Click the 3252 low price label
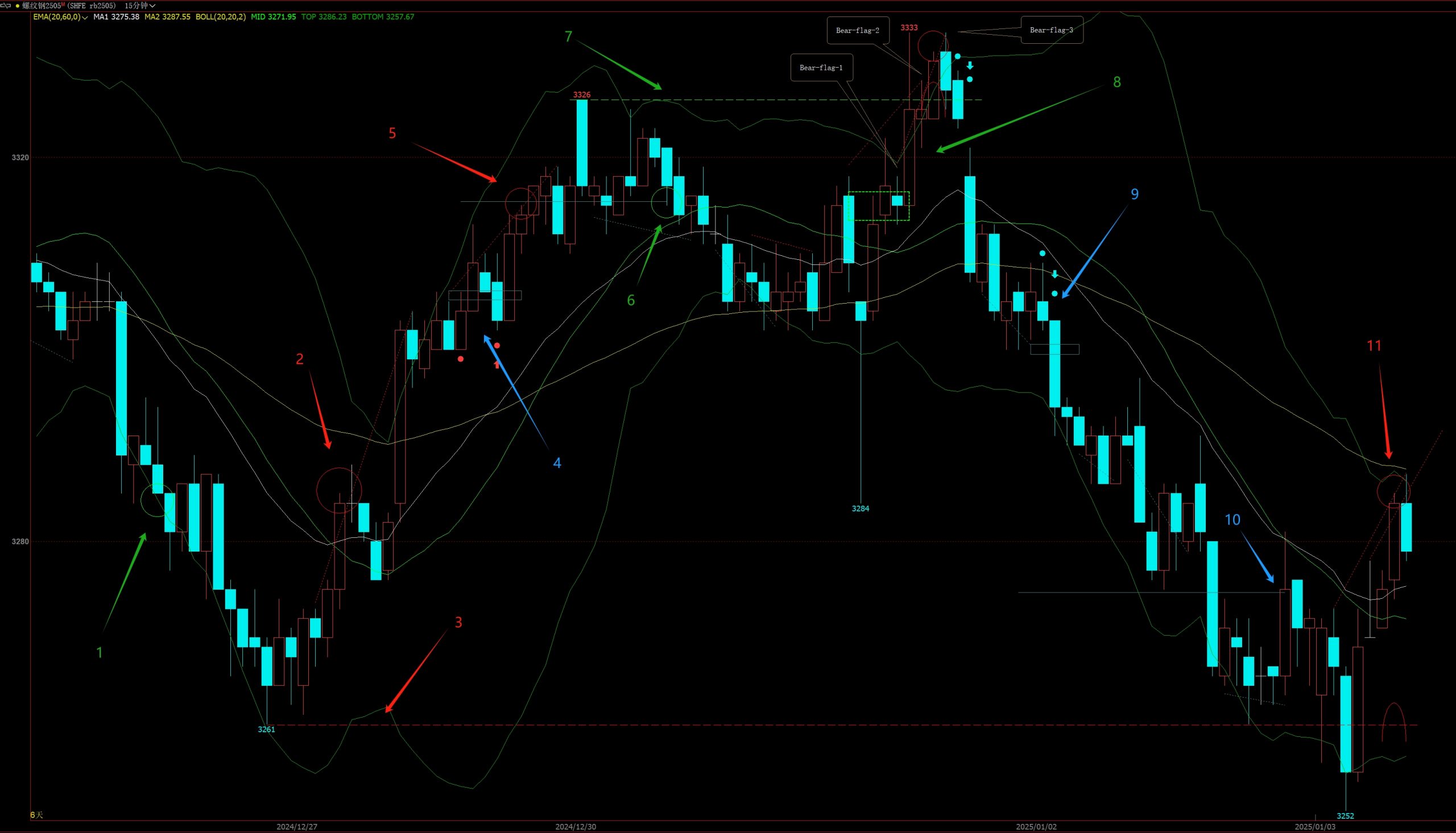Screen dimensions: 1456x833 tap(1345, 816)
